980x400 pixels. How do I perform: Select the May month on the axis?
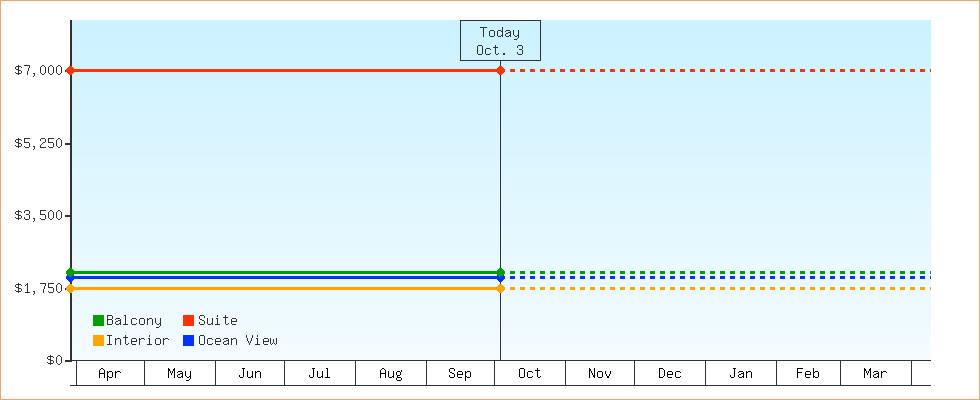pyautogui.click(x=180, y=373)
